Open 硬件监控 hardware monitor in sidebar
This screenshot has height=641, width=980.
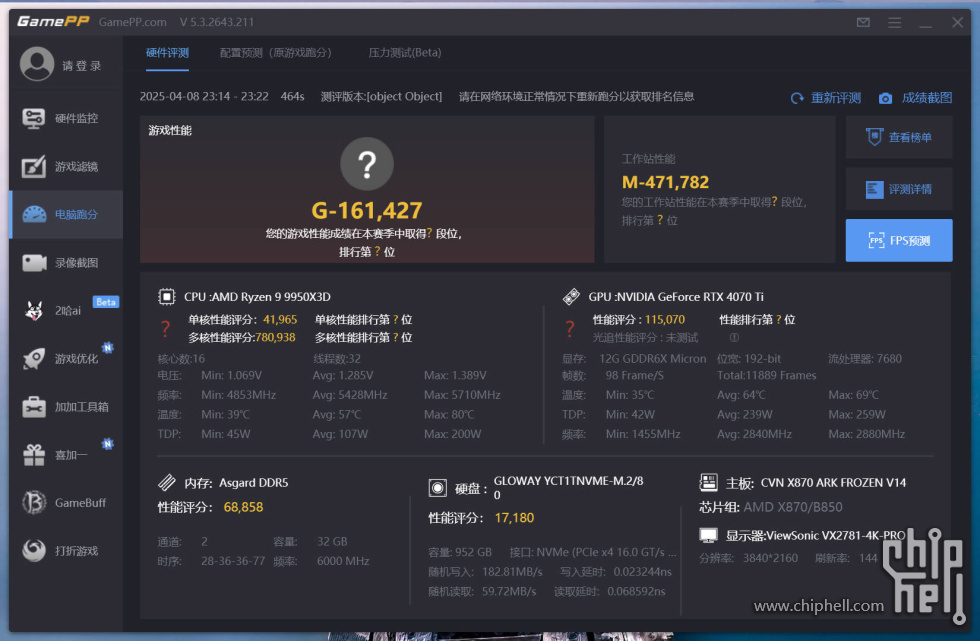click(66, 118)
